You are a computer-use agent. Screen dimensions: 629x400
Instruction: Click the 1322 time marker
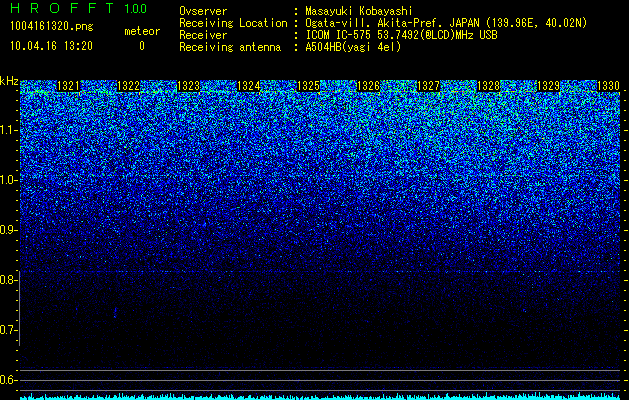[x=128, y=86]
